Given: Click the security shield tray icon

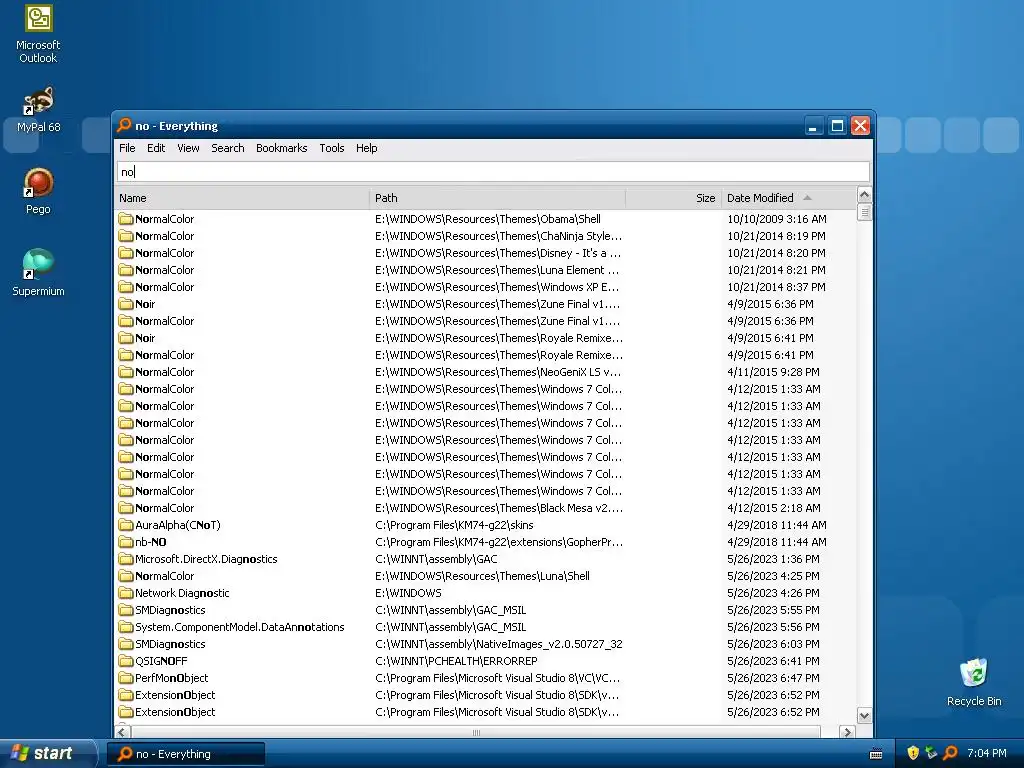Looking at the screenshot, I should click(913, 753).
